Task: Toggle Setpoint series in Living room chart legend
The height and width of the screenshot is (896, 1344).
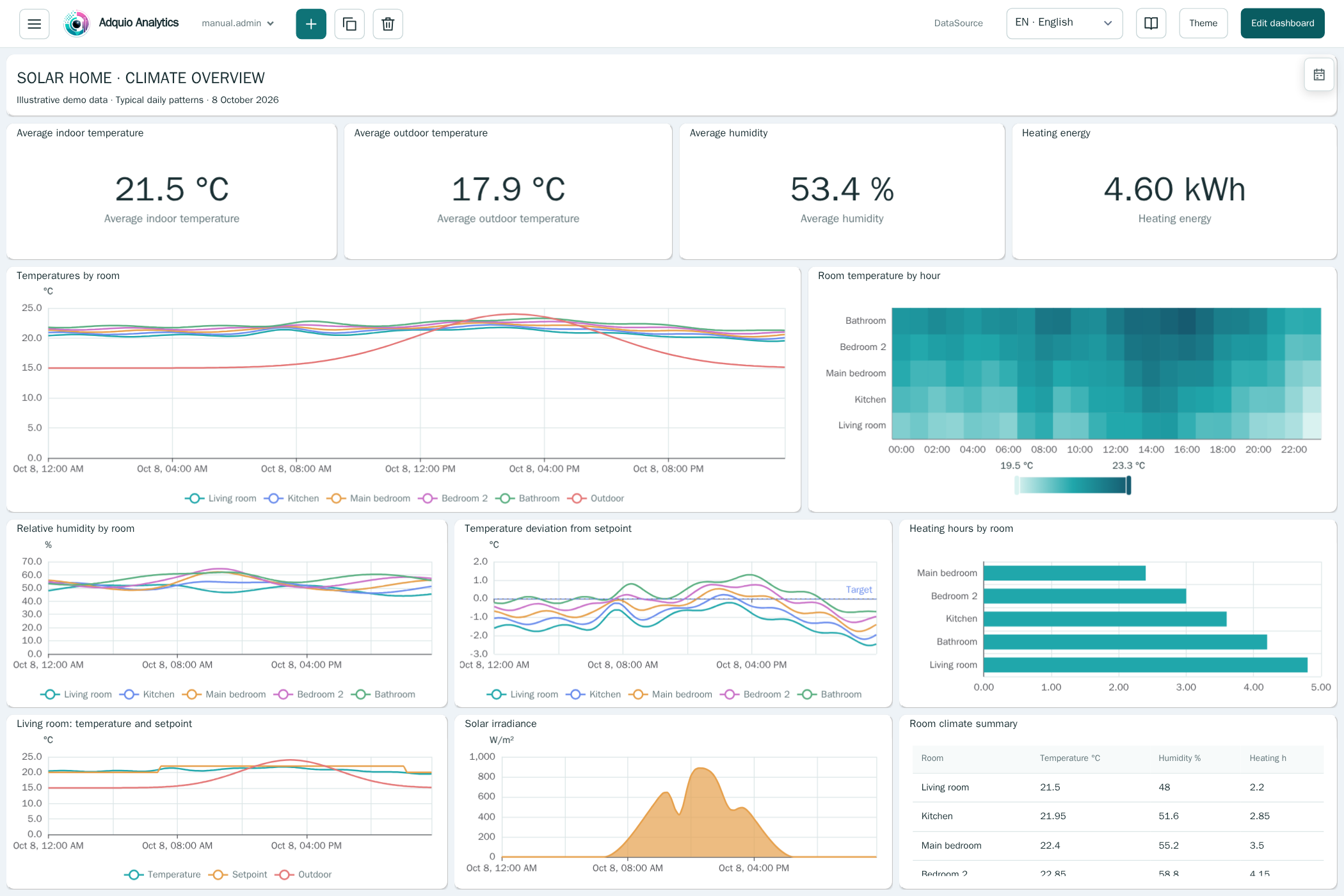Action: [x=237, y=875]
